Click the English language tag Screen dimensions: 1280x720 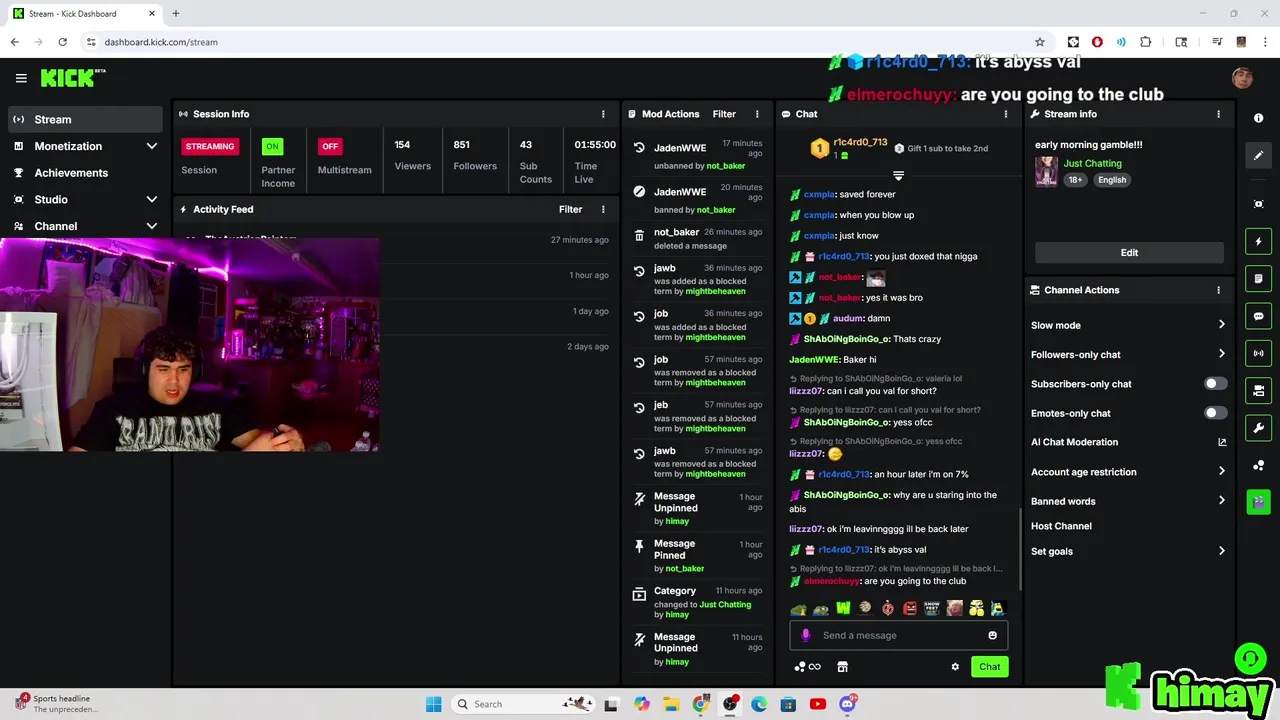[x=1112, y=180]
